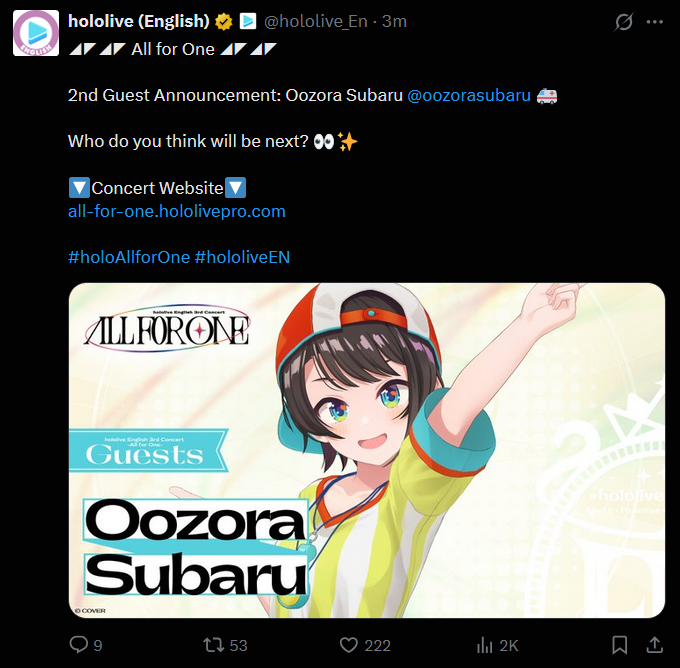Expand the Oozora Subaru guest image
This screenshot has height=668, width=680.
pyautogui.click(x=367, y=450)
